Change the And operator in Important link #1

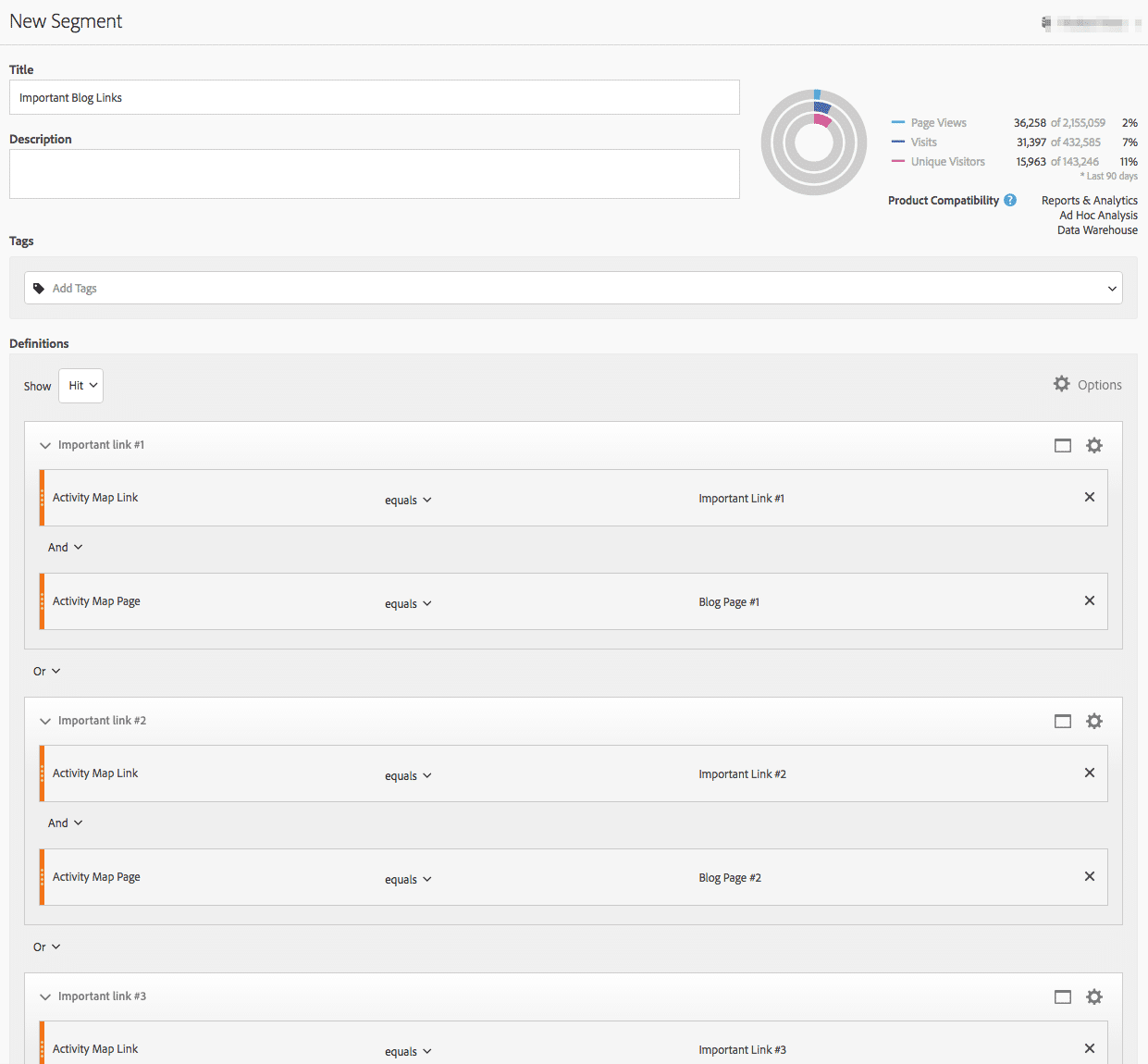65,548
